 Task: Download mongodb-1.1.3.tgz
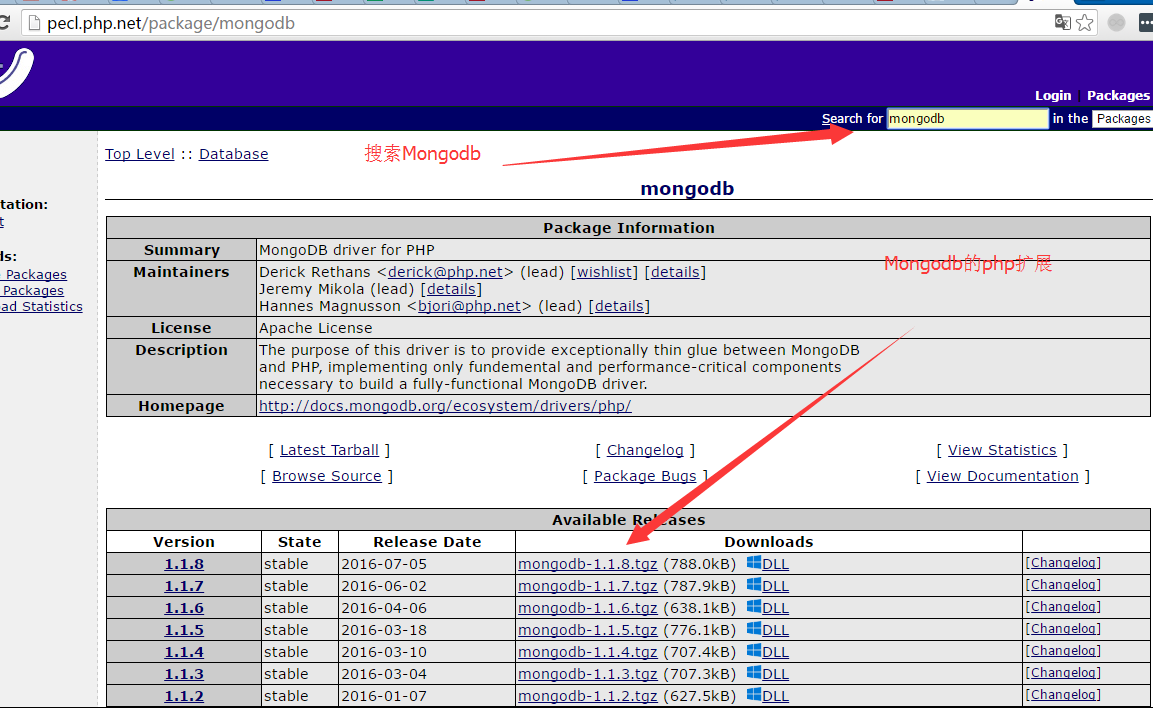(x=588, y=674)
